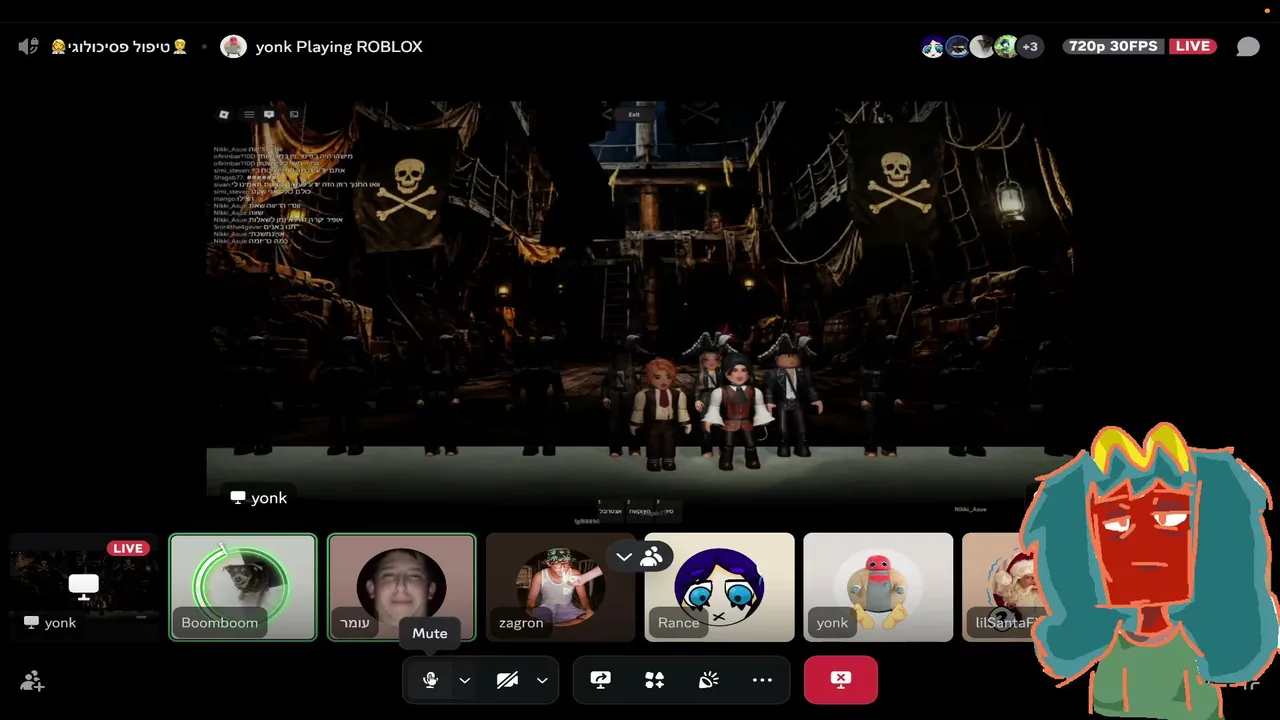Click the screen share icon

[x=600, y=680]
